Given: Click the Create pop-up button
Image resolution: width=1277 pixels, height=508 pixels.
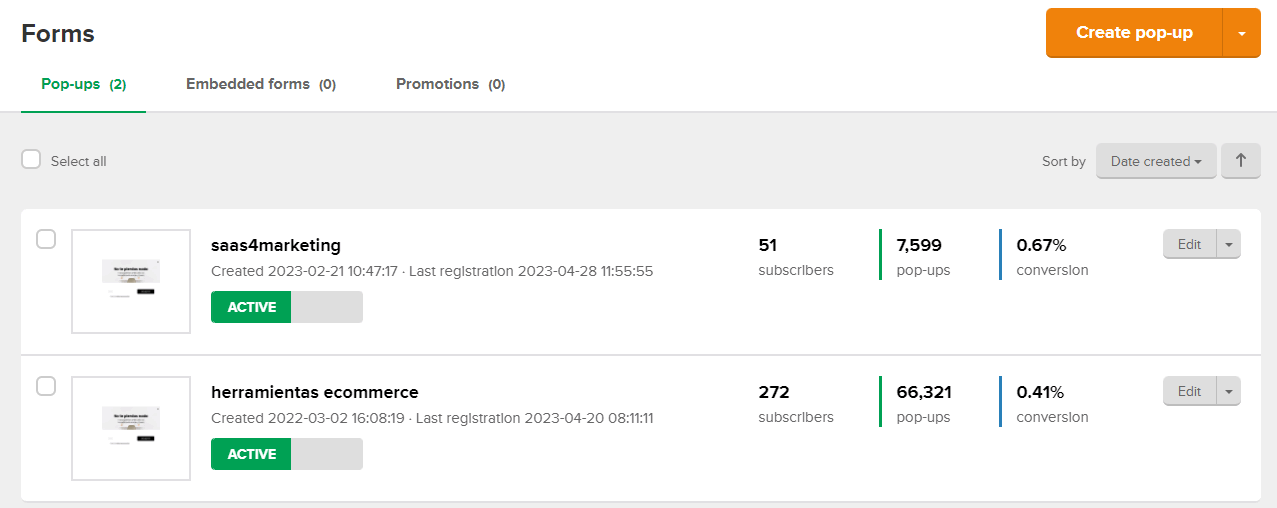Looking at the screenshot, I should click(x=1134, y=33).
